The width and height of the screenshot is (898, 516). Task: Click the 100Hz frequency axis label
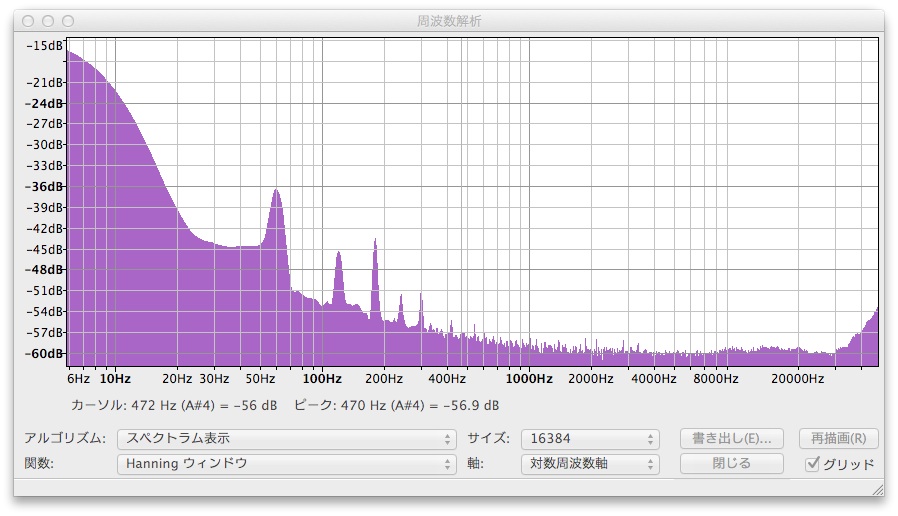click(322, 379)
